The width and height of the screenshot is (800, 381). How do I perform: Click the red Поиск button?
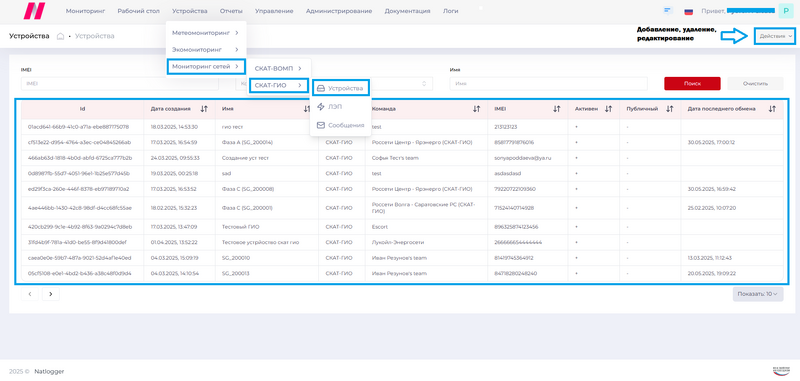[x=692, y=84]
